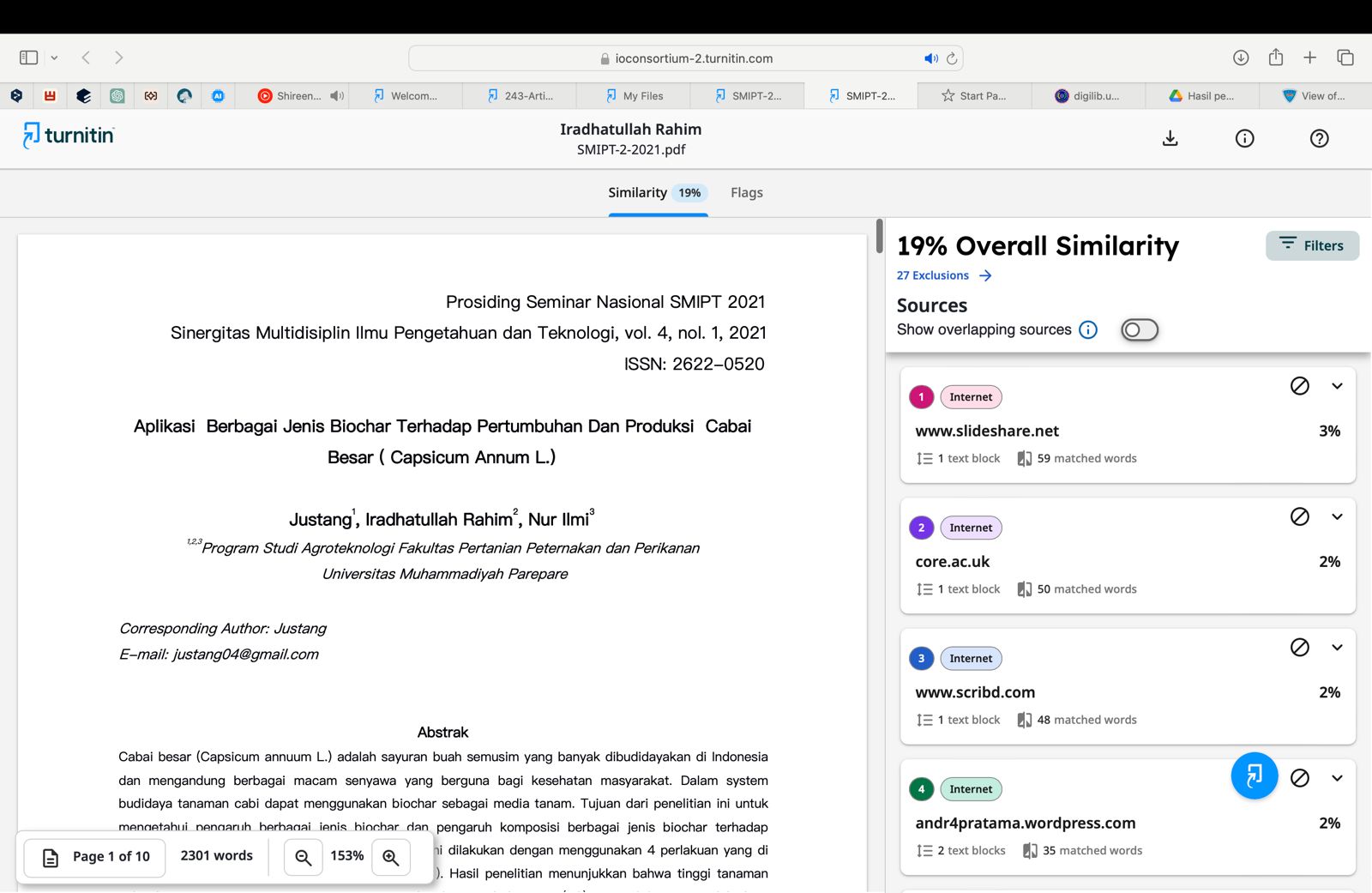Open Page 1 of 10 selector
Viewport: 1372px width, 893px height.
pos(95,856)
